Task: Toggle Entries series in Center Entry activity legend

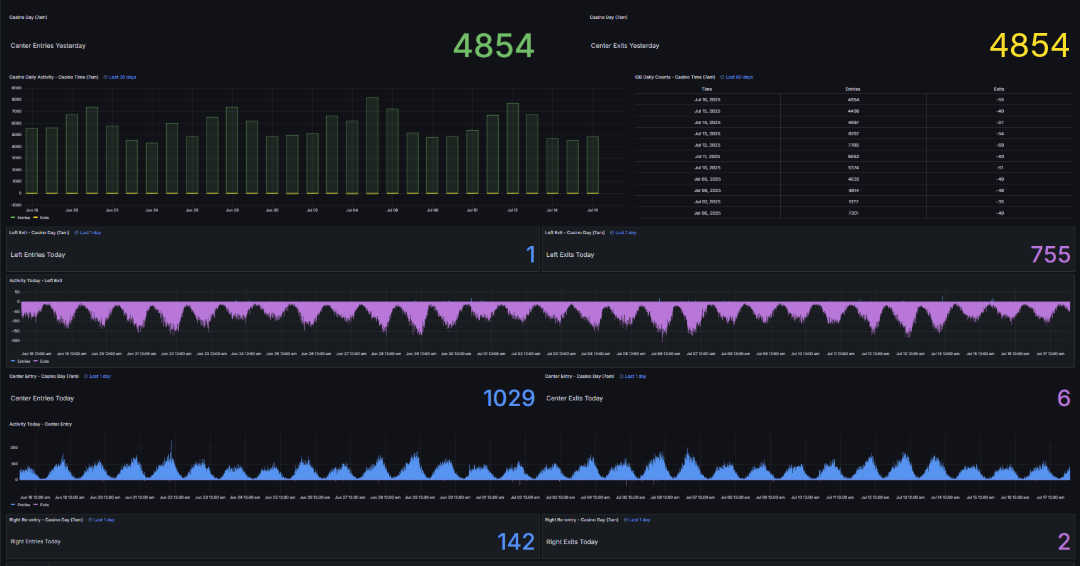Action: point(21,505)
